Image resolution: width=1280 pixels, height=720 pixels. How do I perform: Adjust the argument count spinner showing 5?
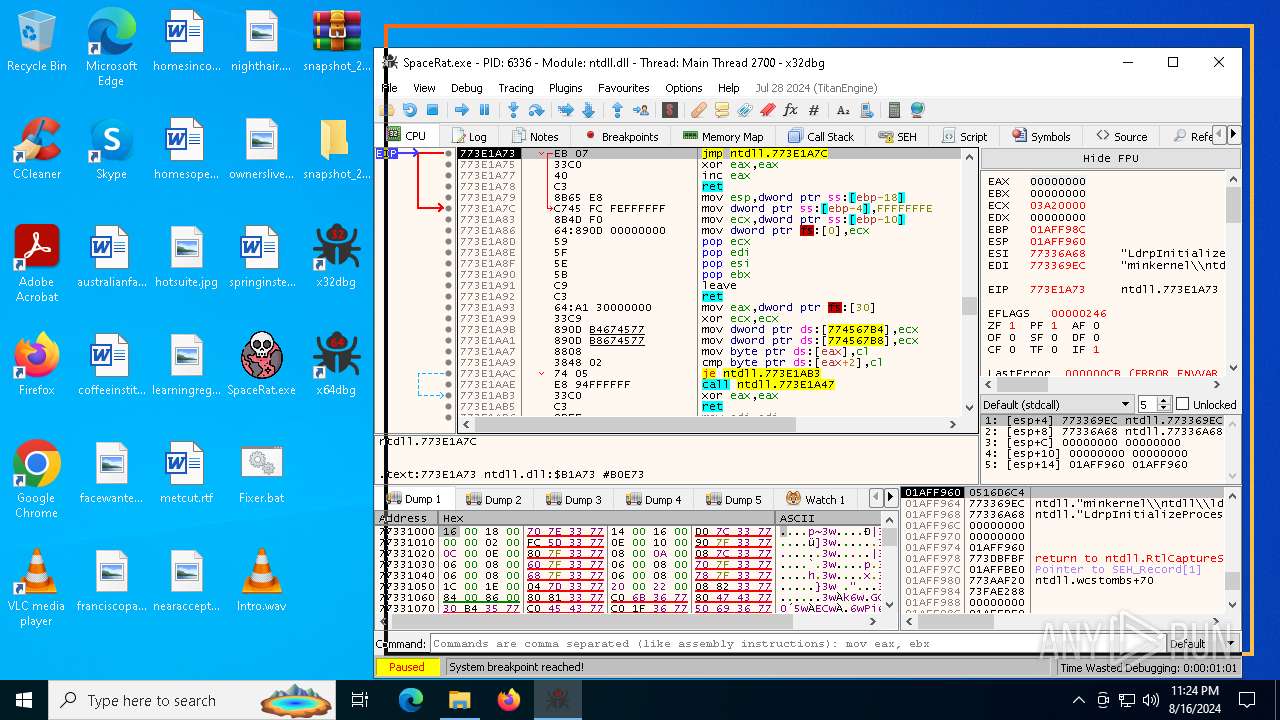[1154, 404]
